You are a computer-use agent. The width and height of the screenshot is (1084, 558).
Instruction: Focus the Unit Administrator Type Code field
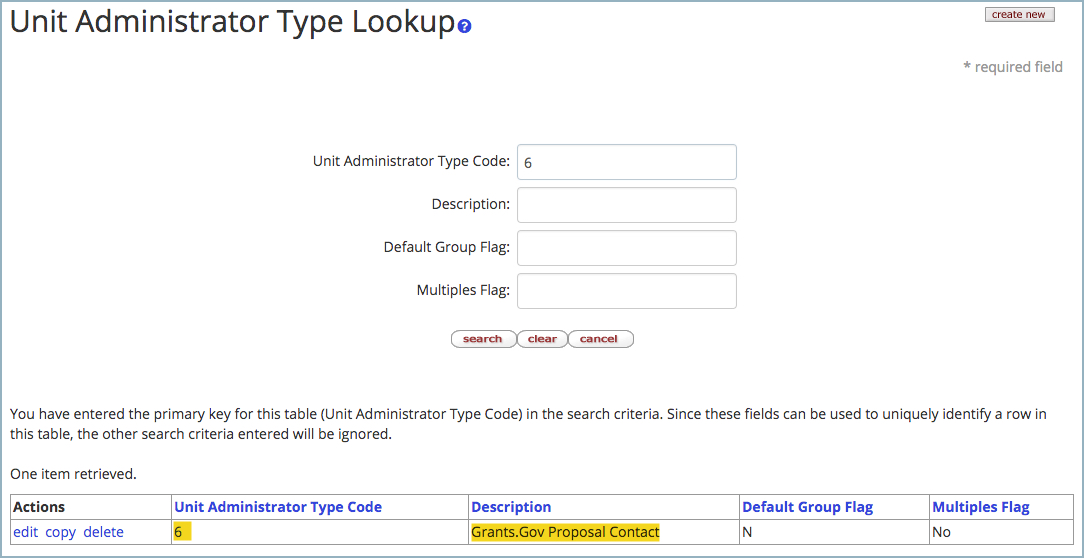click(626, 162)
